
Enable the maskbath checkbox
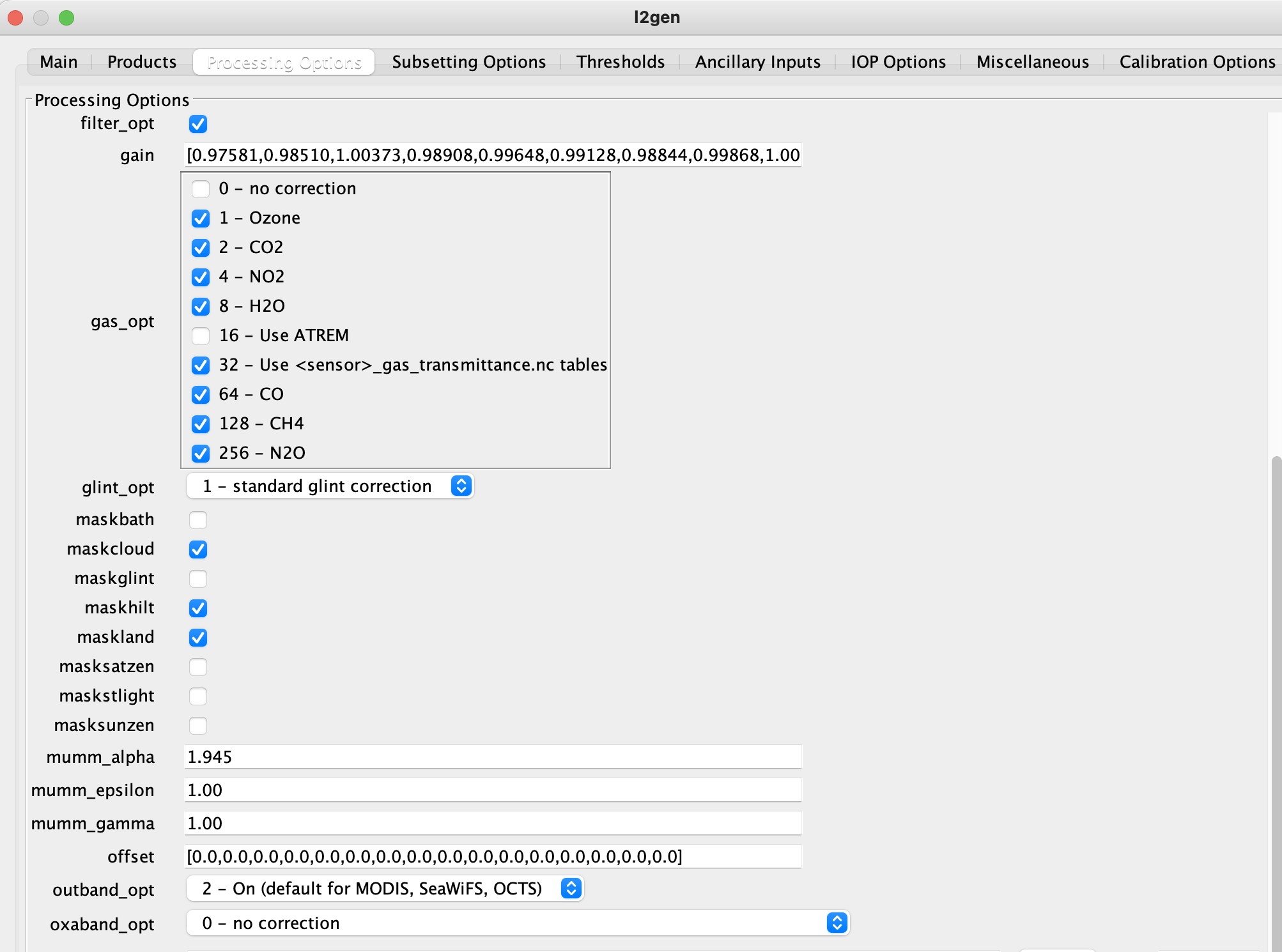pyautogui.click(x=197, y=520)
